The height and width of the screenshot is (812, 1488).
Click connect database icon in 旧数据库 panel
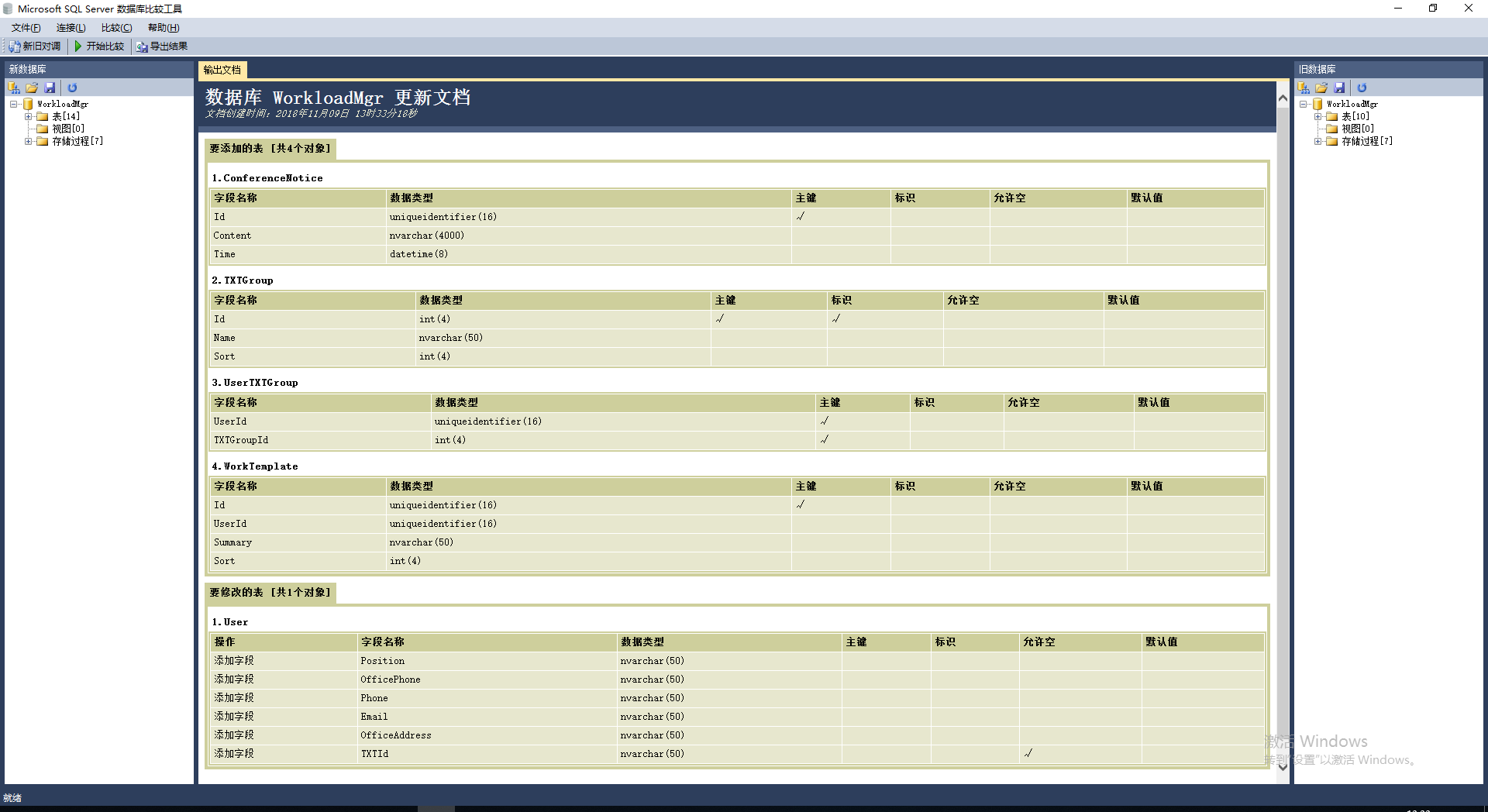coord(1304,88)
